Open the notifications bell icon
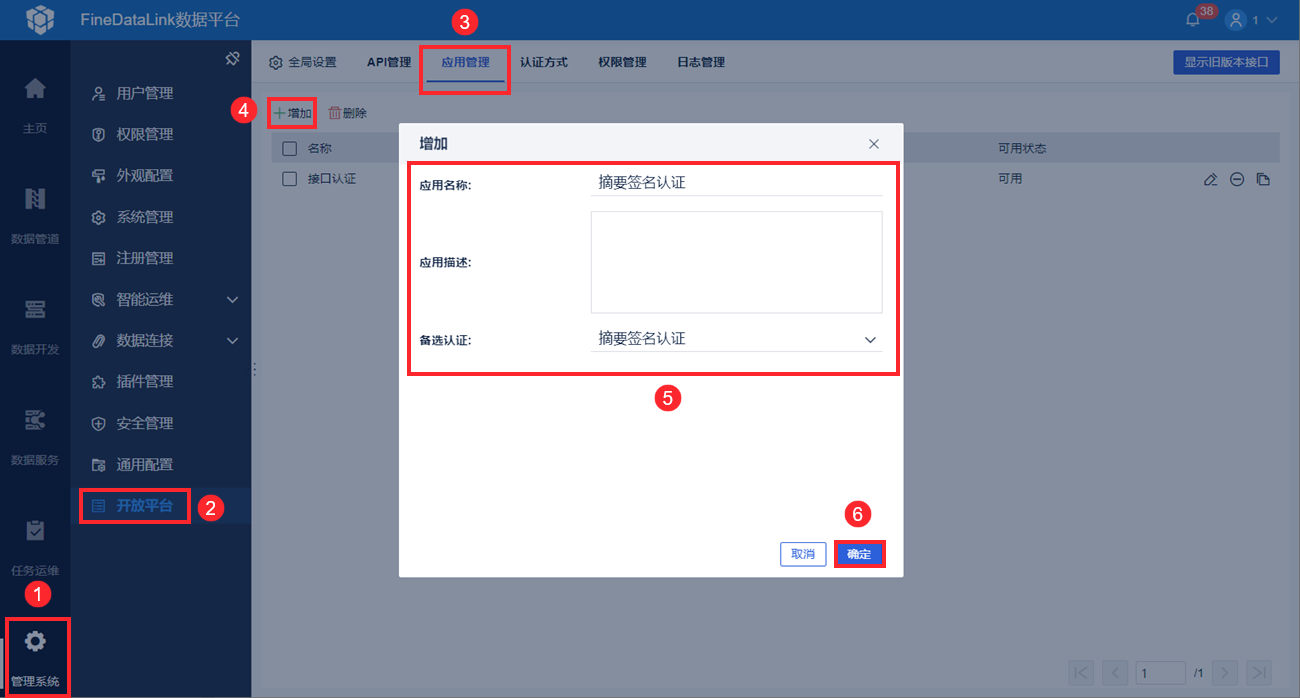This screenshot has height=698, width=1300. tap(1192, 19)
